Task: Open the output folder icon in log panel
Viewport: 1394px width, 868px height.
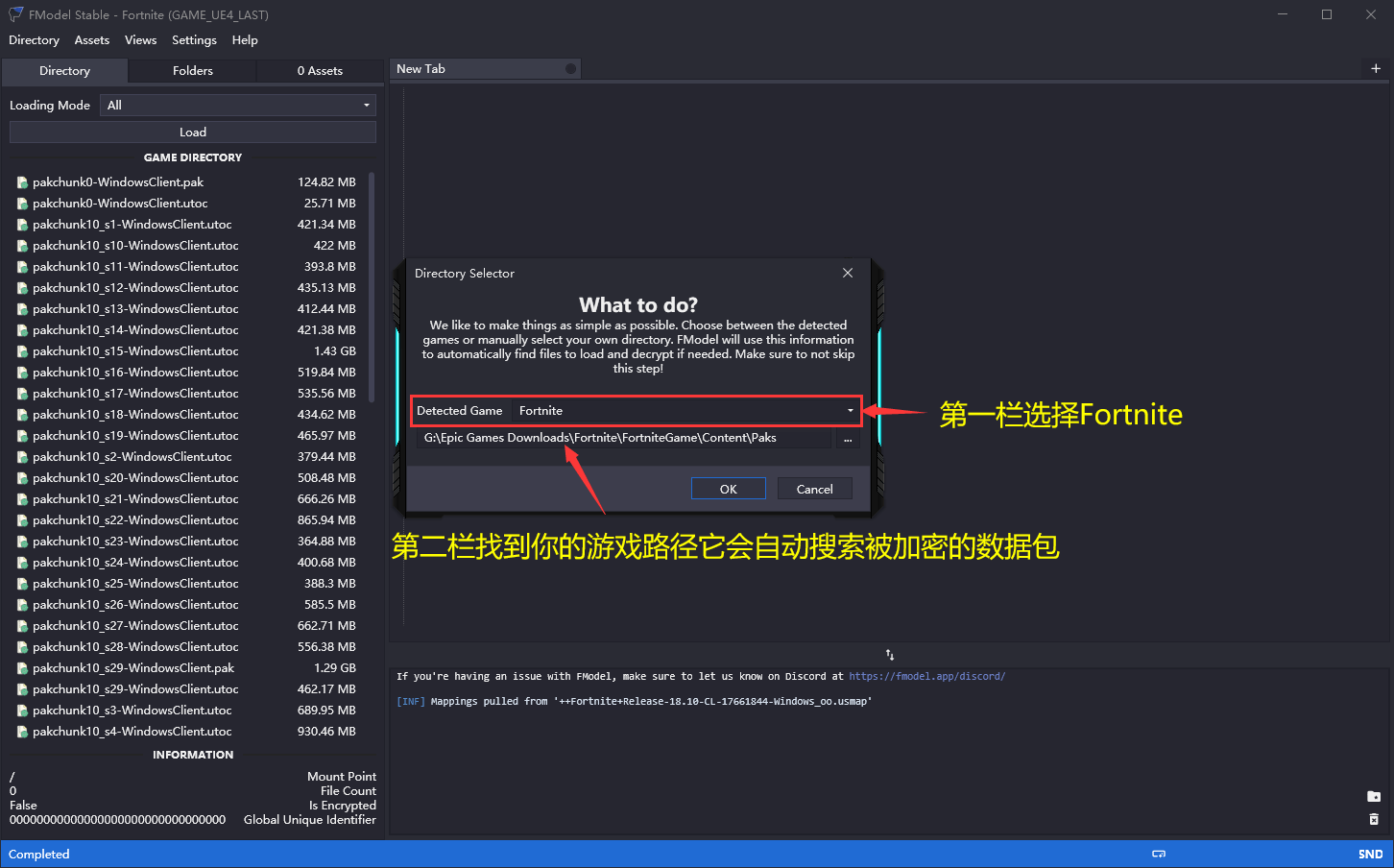Action: [x=1374, y=797]
